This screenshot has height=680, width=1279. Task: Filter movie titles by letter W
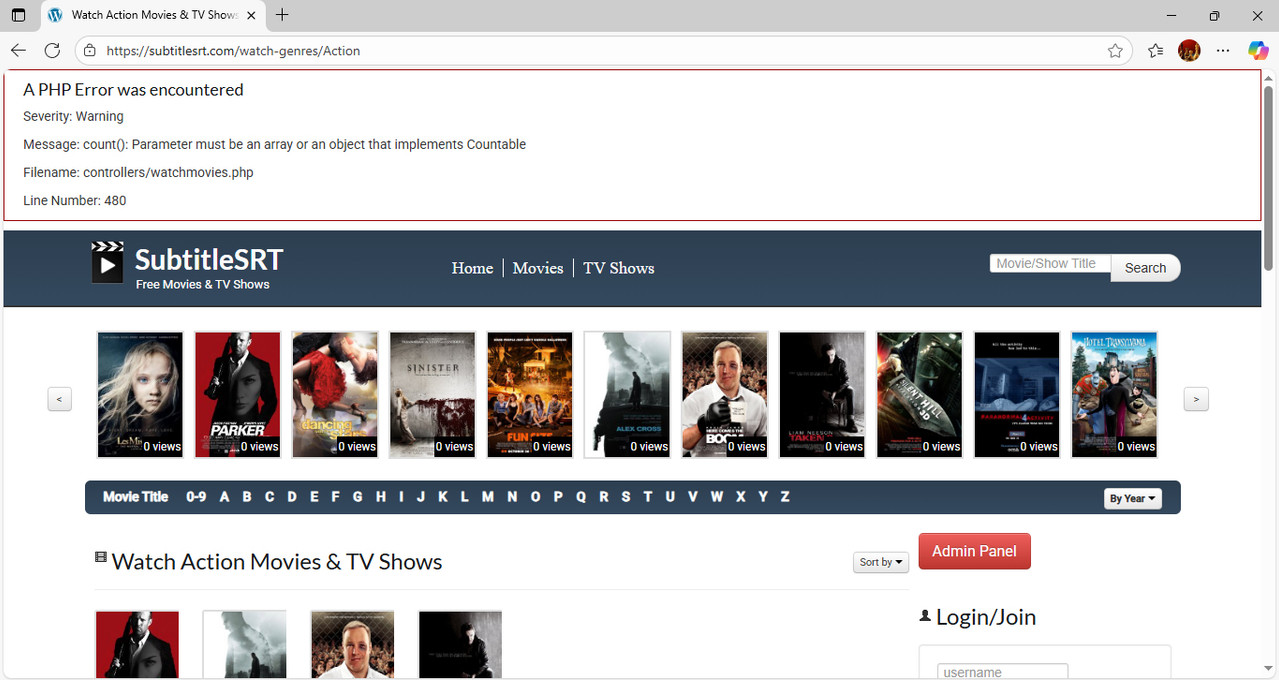click(x=717, y=497)
